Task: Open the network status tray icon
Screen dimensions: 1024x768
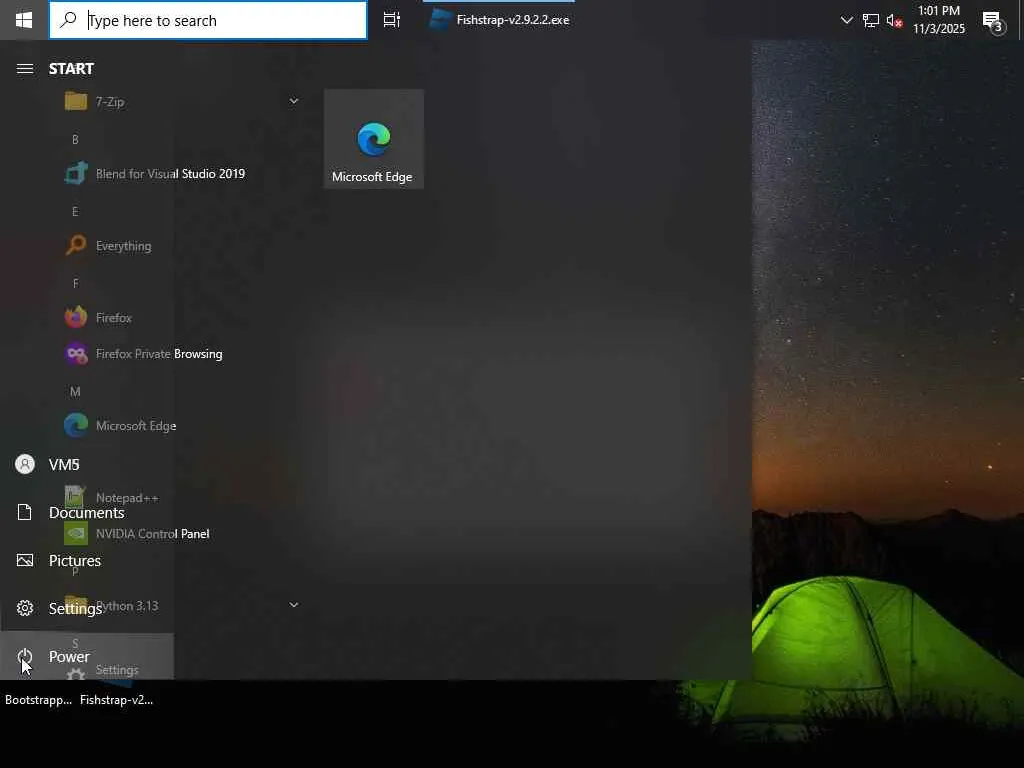Action: click(x=871, y=20)
